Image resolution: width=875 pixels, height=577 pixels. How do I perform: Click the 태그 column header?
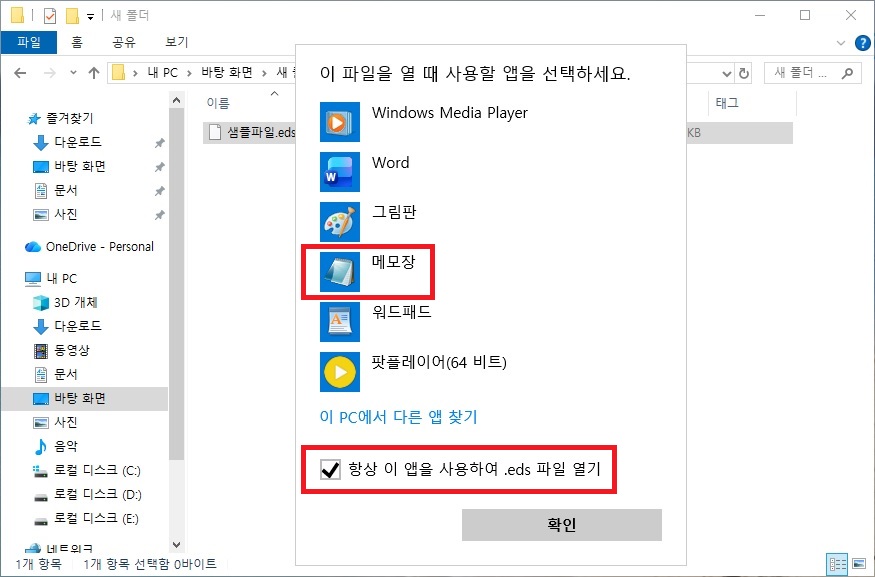pos(727,103)
